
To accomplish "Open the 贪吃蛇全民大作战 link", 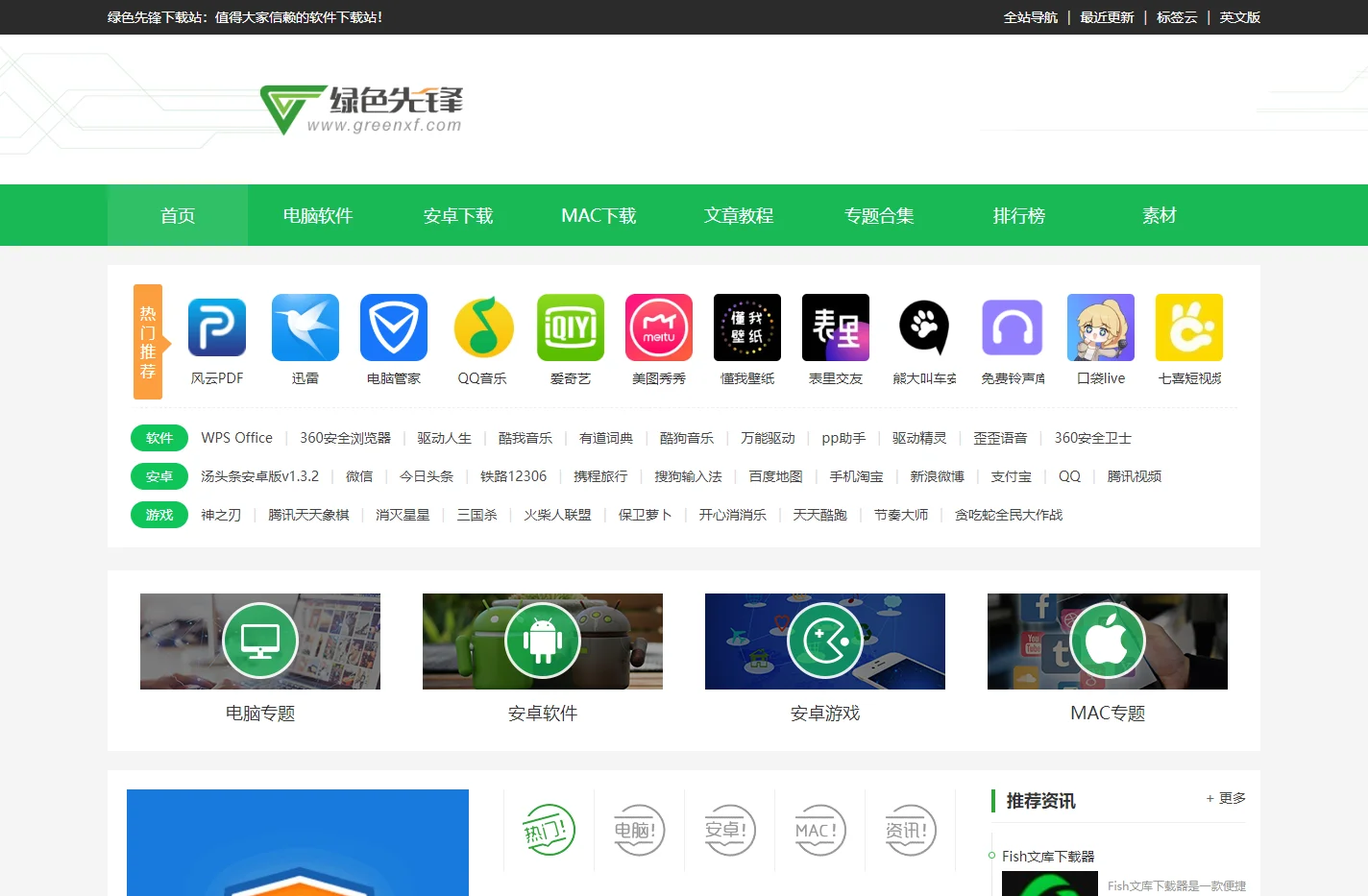I will tap(1008, 515).
